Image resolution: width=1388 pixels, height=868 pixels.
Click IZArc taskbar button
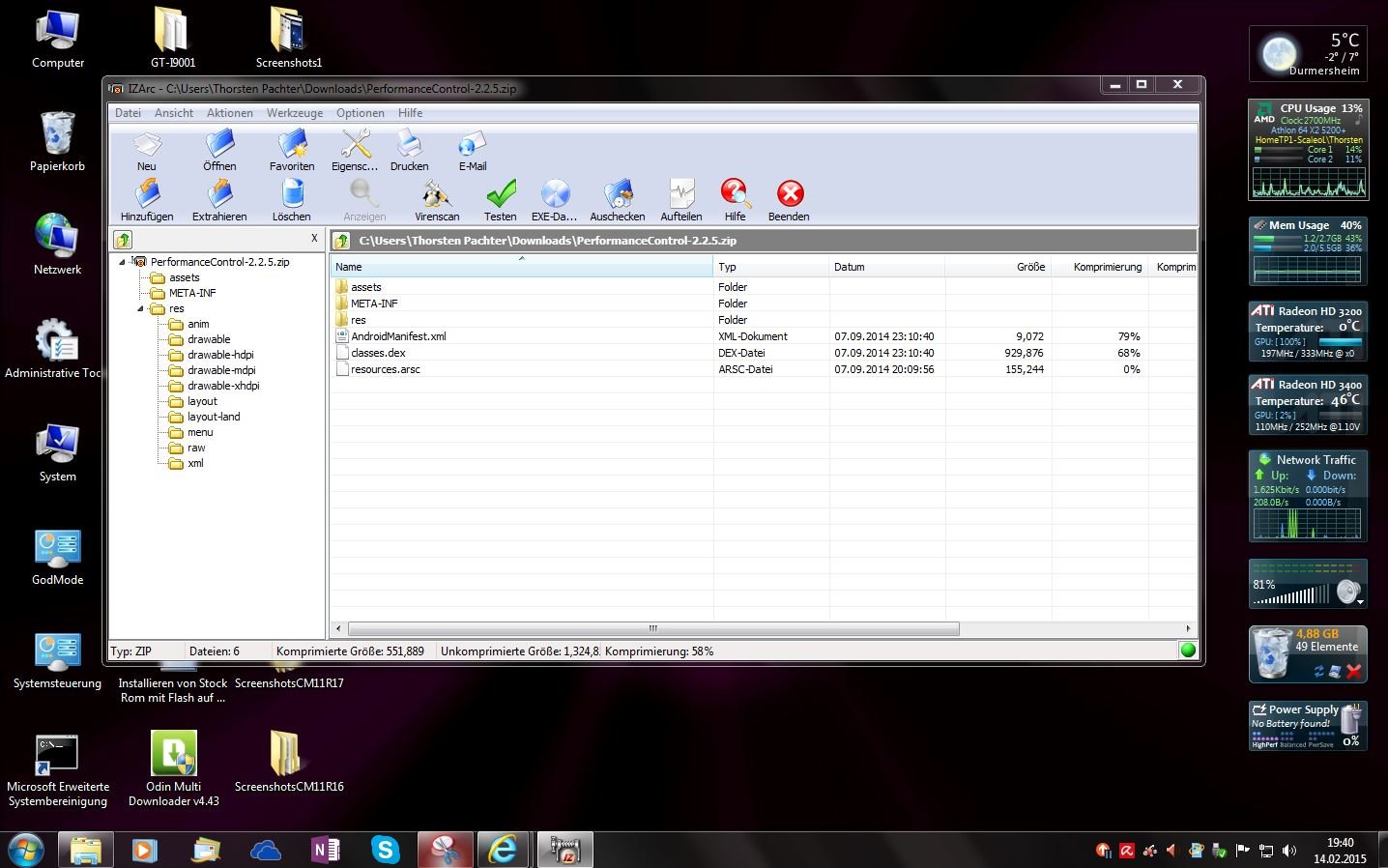(x=564, y=850)
